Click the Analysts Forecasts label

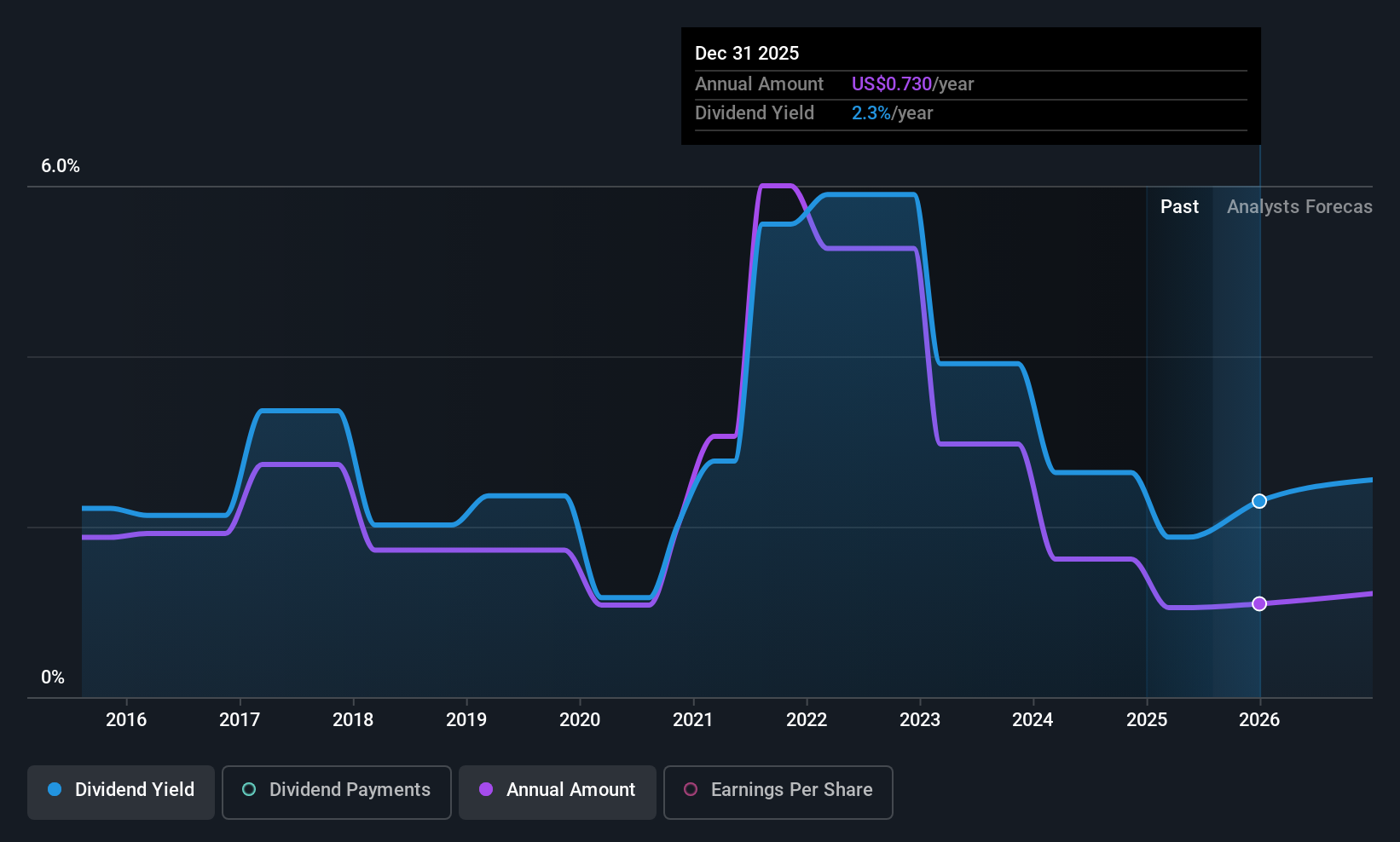click(1299, 207)
